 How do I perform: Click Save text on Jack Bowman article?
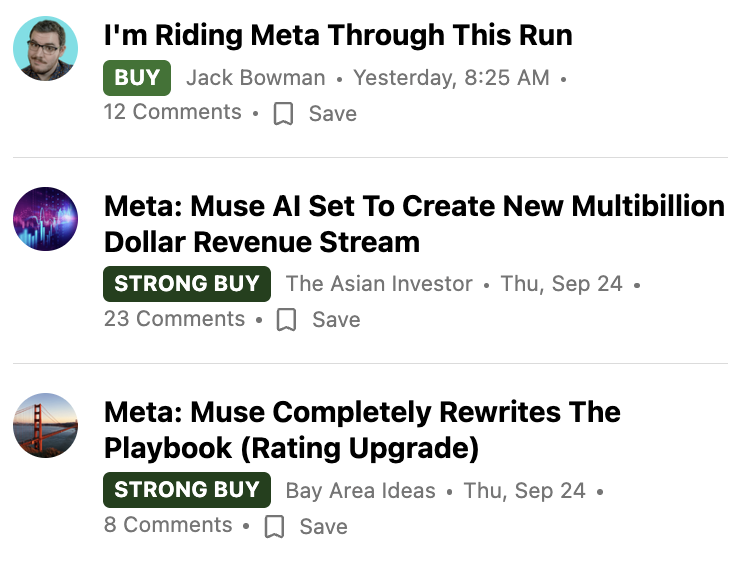(x=333, y=114)
